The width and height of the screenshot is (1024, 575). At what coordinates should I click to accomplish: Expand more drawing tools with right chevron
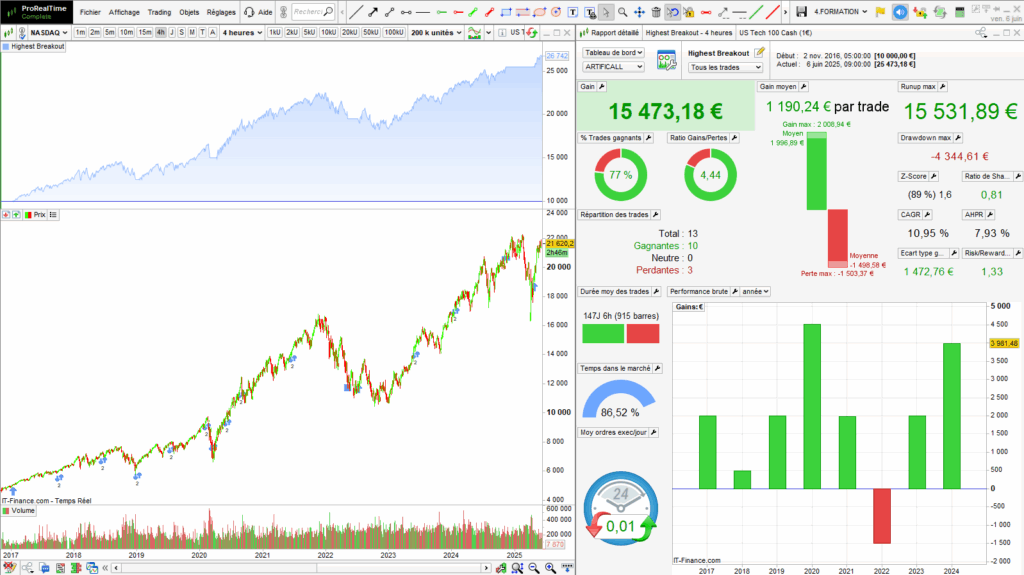pos(785,12)
